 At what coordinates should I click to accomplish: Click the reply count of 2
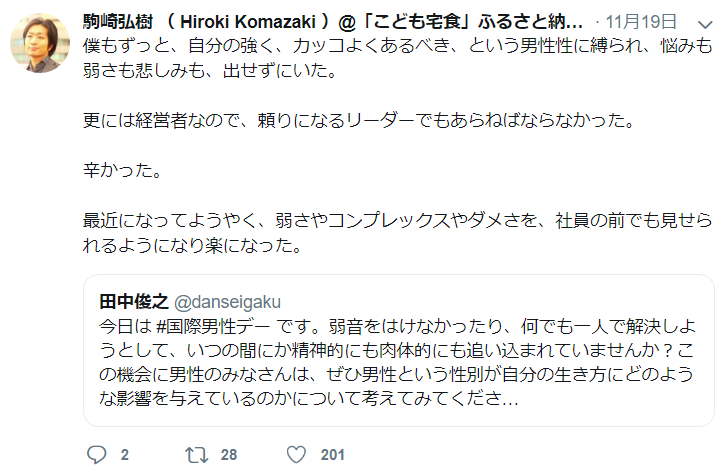pyautogui.click(x=125, y=455)
